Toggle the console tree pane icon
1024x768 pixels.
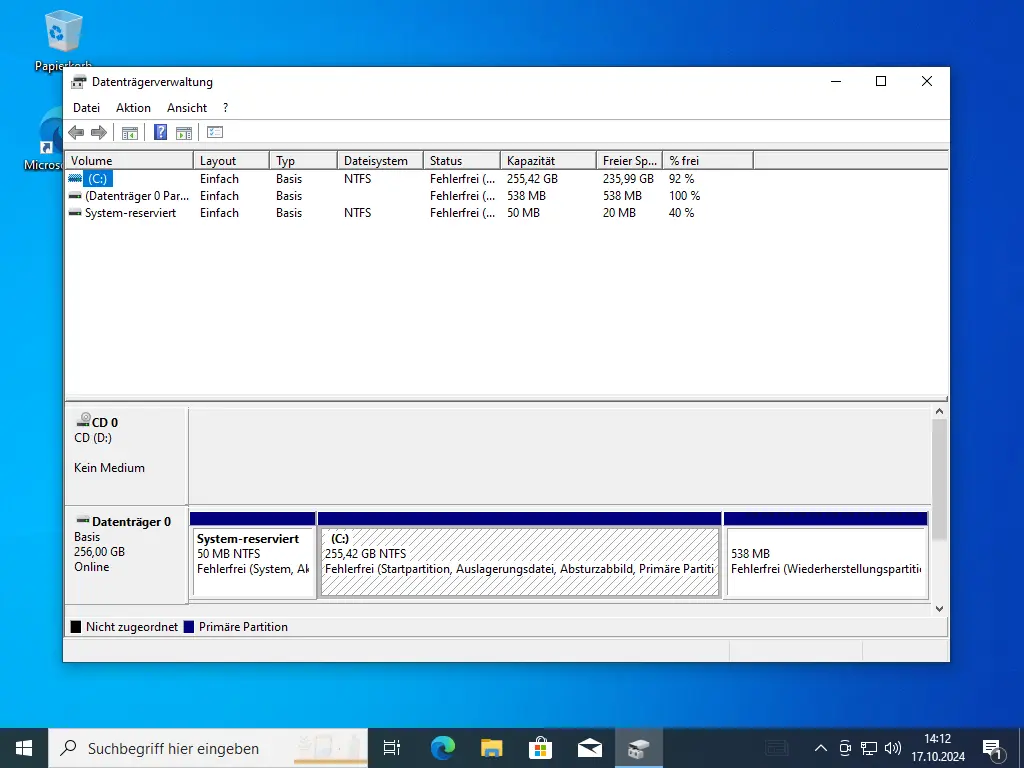[130, 132]
